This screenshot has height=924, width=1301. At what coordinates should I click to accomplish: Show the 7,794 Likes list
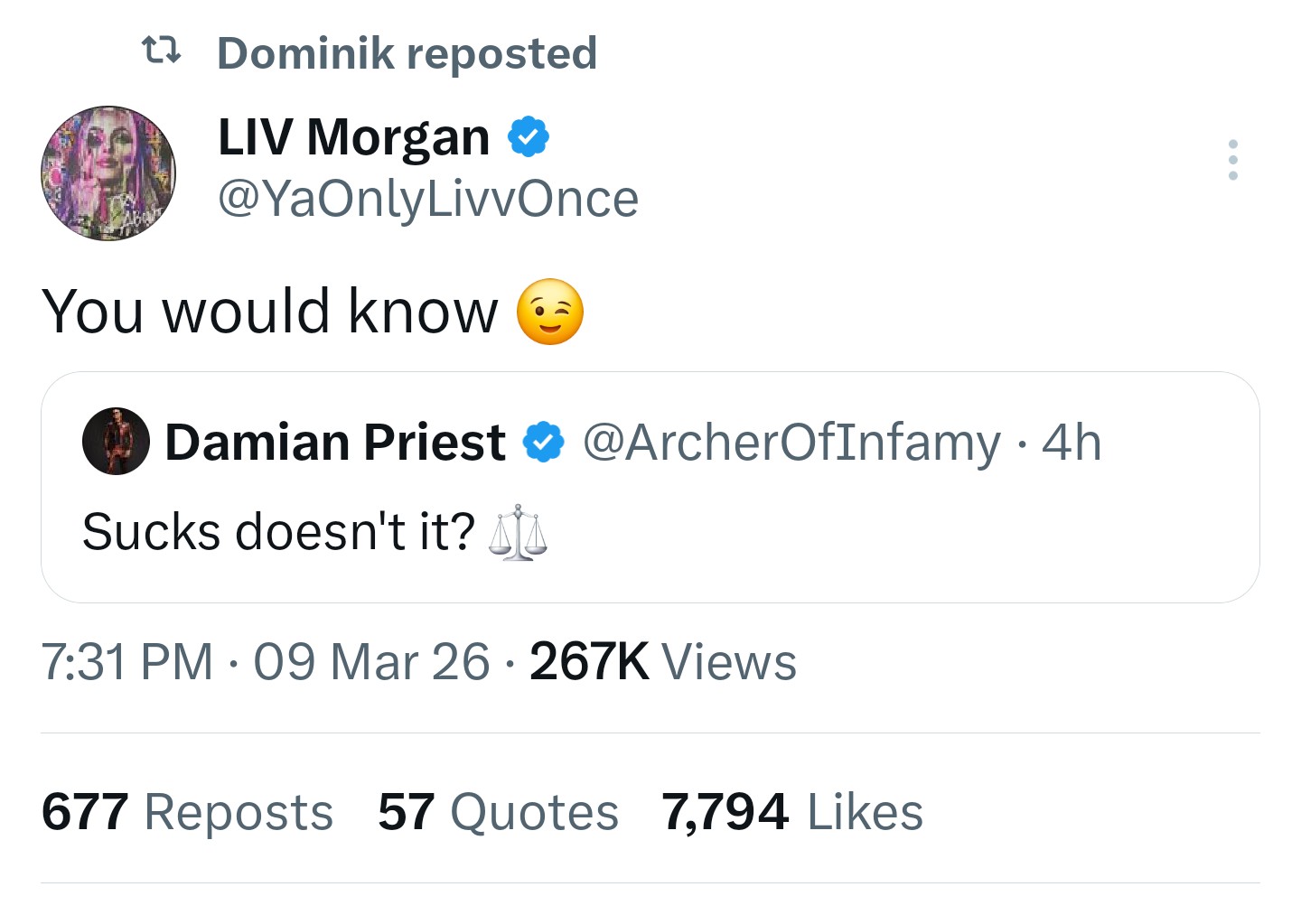click(792, 811)
